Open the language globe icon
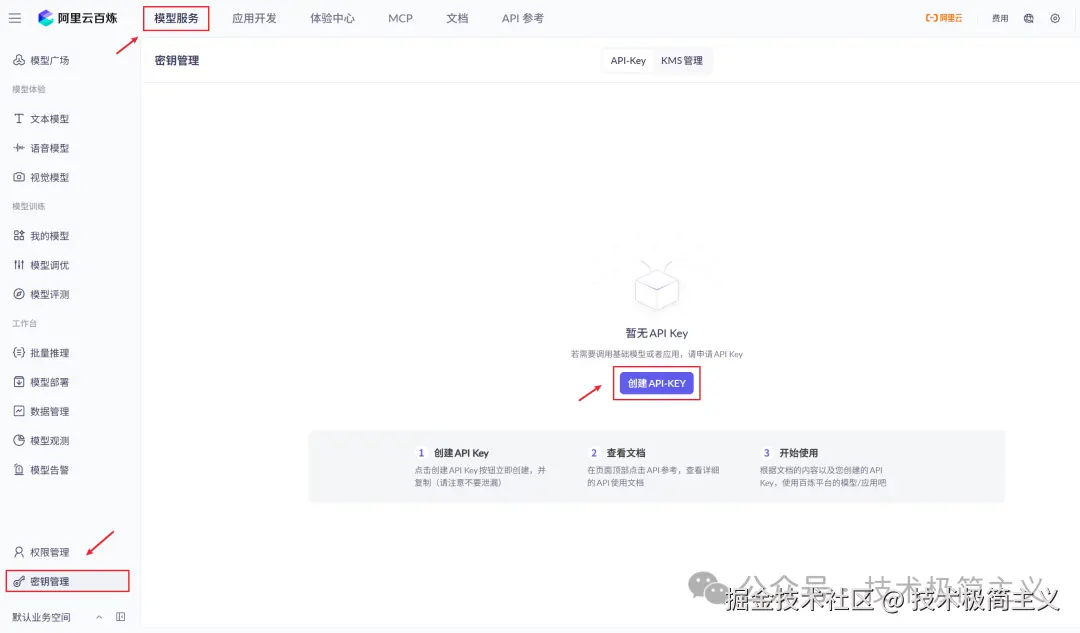Image resolution: width=1080 pixels, height=633 pixels. pos(1028,18)
